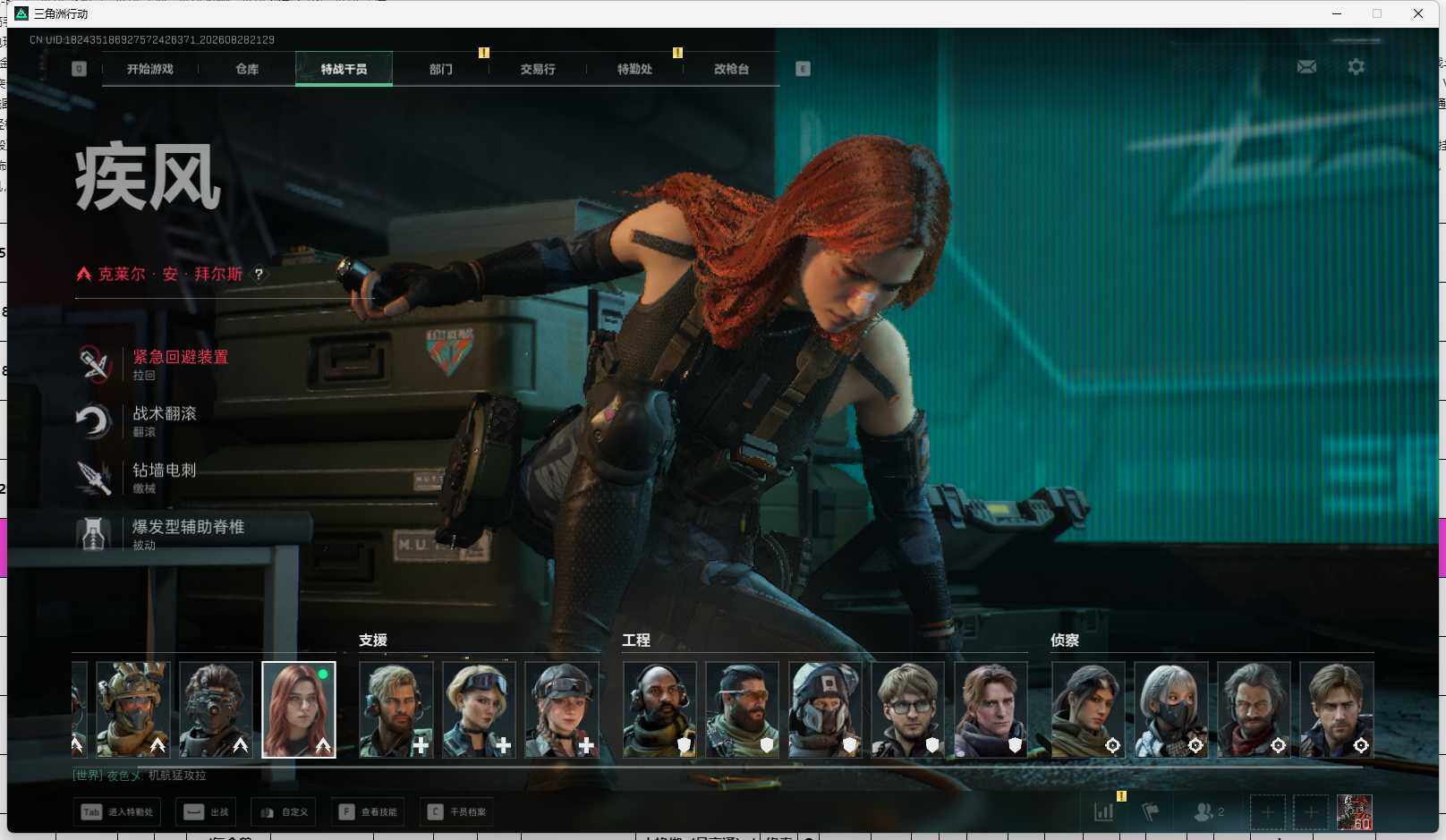Open the 部门 tab
1446x840 pixels.
click(441, 69)
